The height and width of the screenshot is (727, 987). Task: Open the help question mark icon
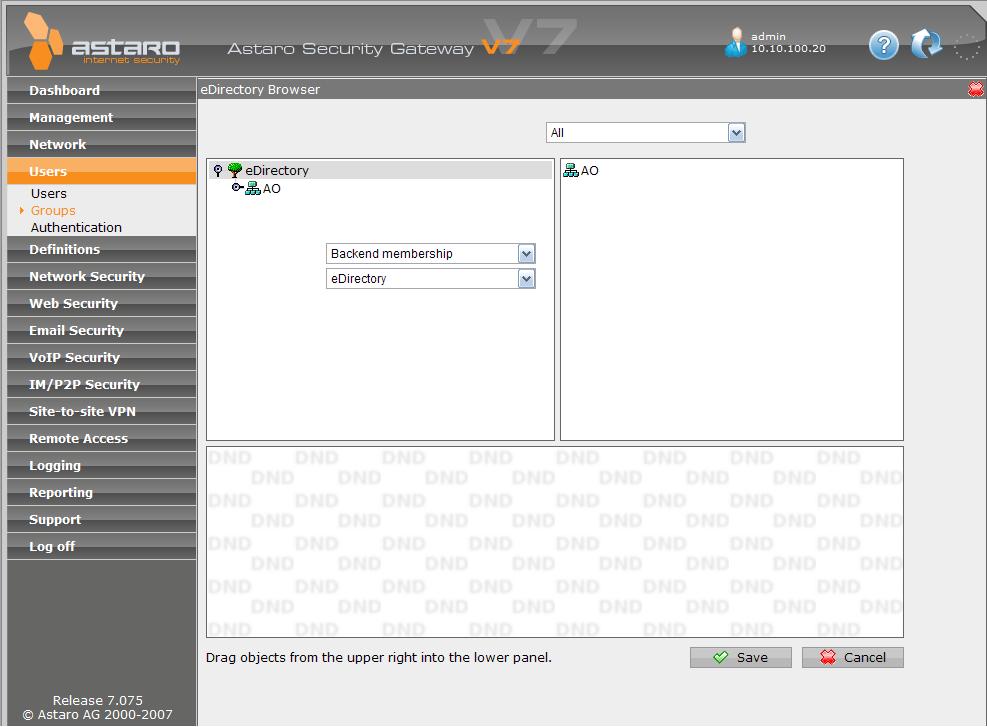point(884,45)
